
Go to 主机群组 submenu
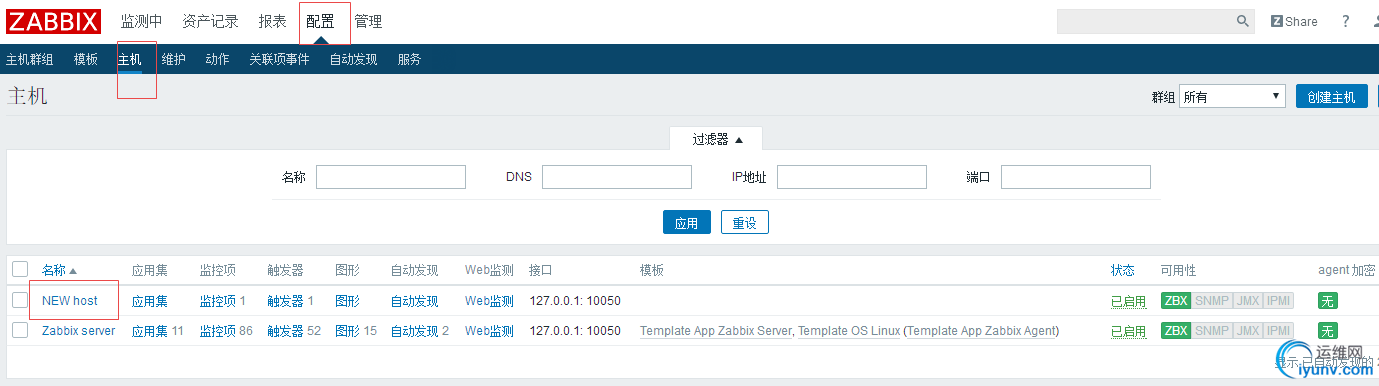[30, 59]
